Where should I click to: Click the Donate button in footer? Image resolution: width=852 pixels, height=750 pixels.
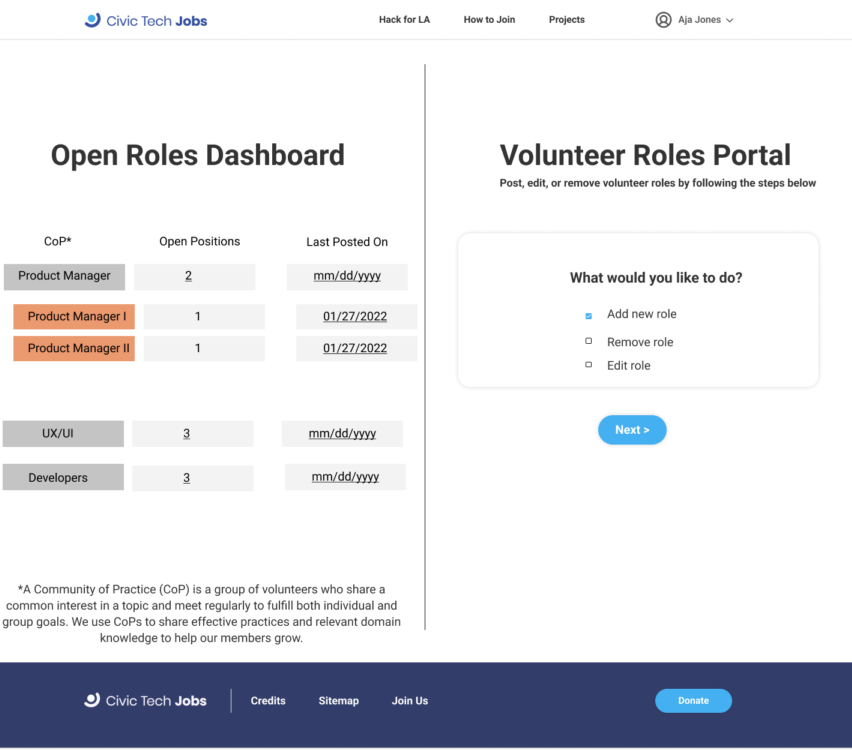point(693,701)
